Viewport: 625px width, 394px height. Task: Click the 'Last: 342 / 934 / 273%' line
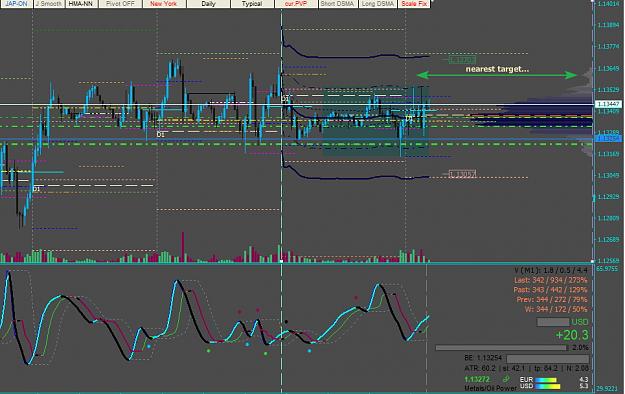(x=551, y=280)
